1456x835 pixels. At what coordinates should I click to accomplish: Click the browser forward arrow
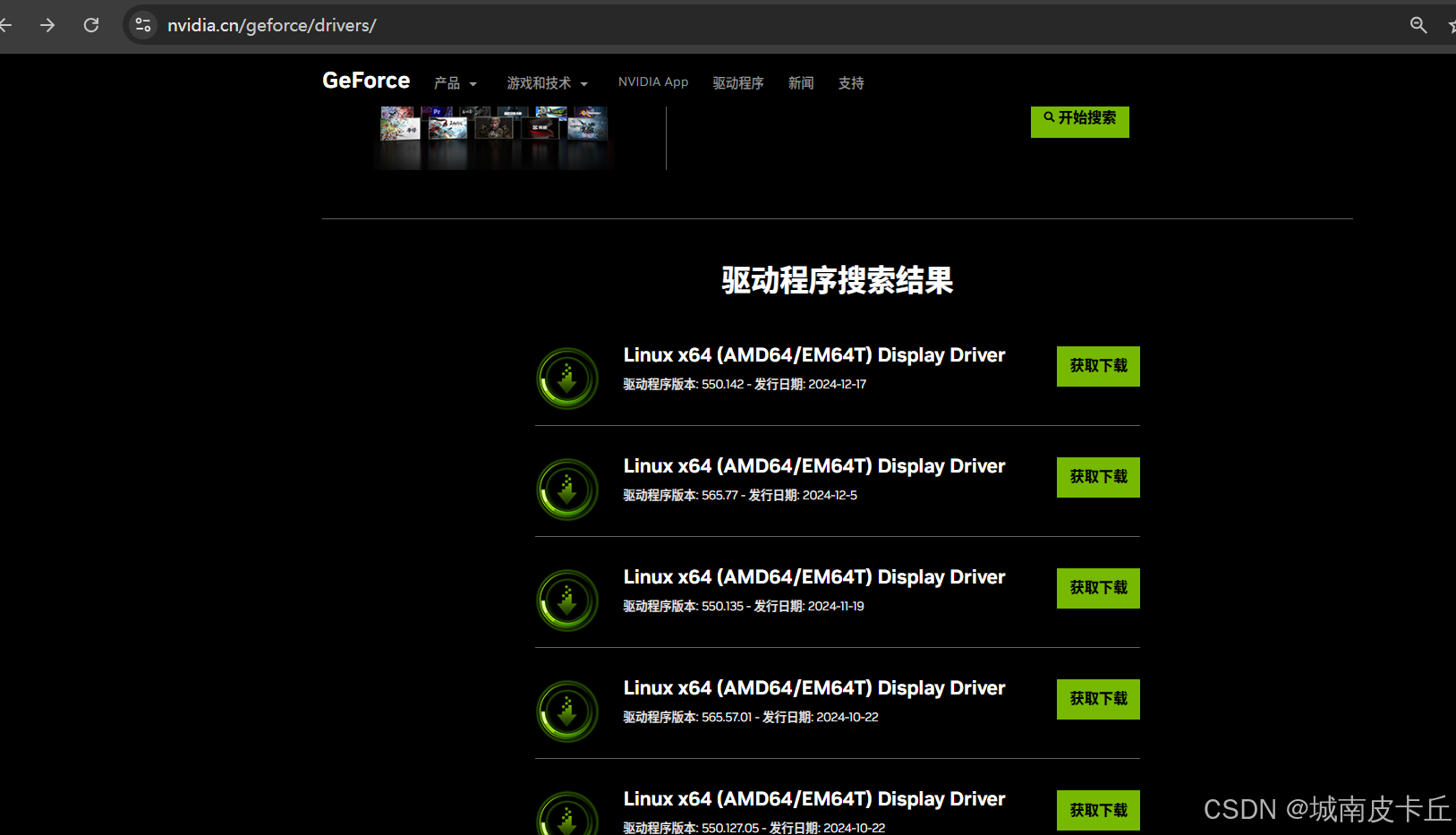[x=47, y=25]
